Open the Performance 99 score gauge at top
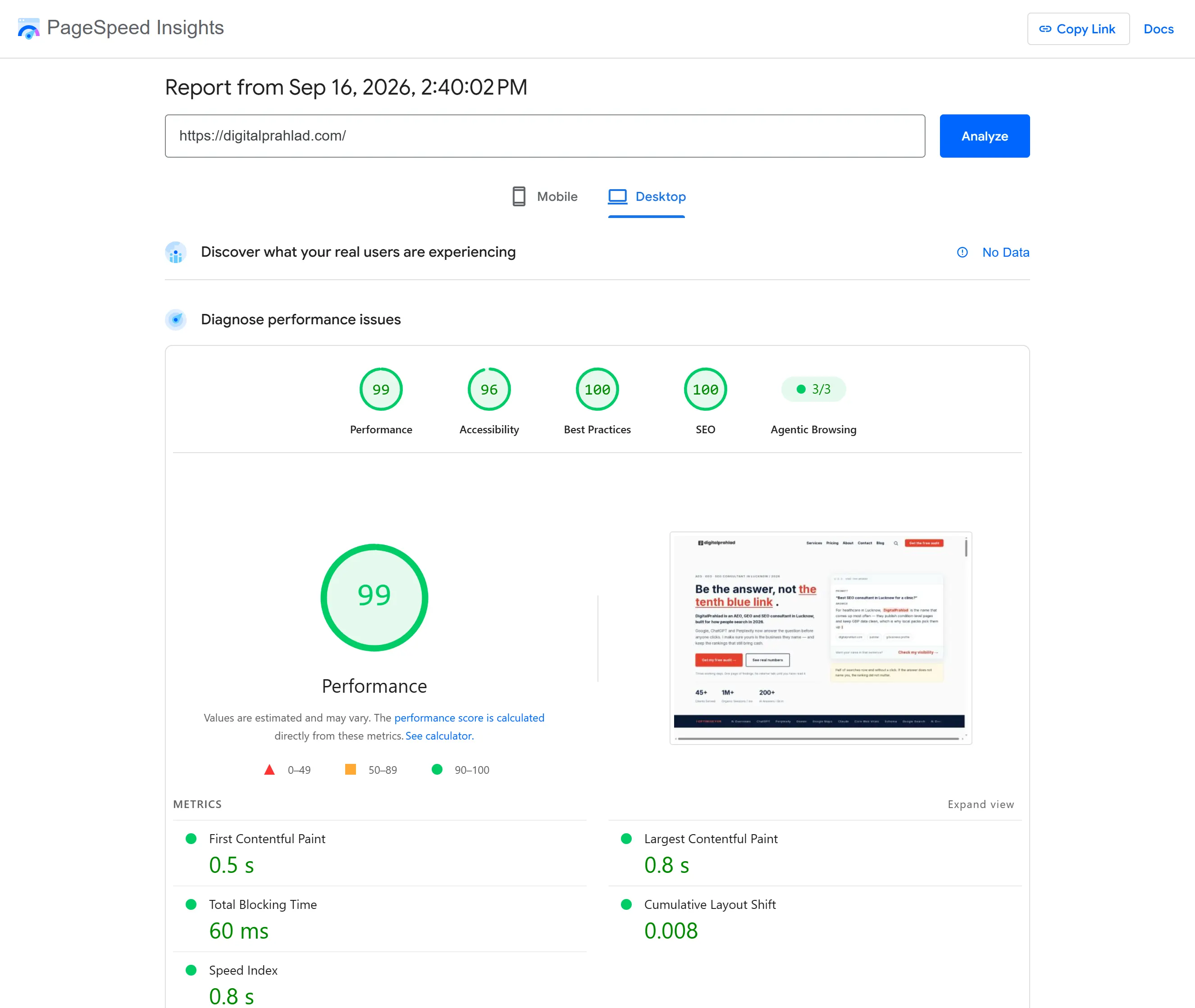Screen dimensions: 1195x1008 [x=381, y=389]
